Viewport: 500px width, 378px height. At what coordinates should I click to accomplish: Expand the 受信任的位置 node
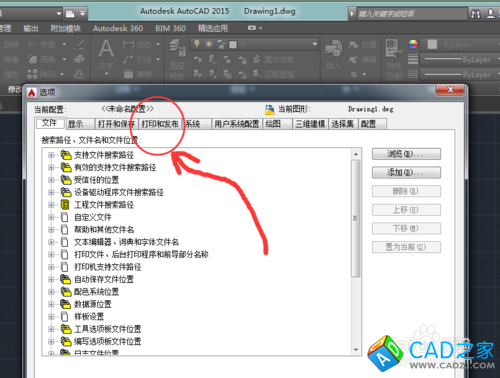pyautogui.click(x=51, y=180)
